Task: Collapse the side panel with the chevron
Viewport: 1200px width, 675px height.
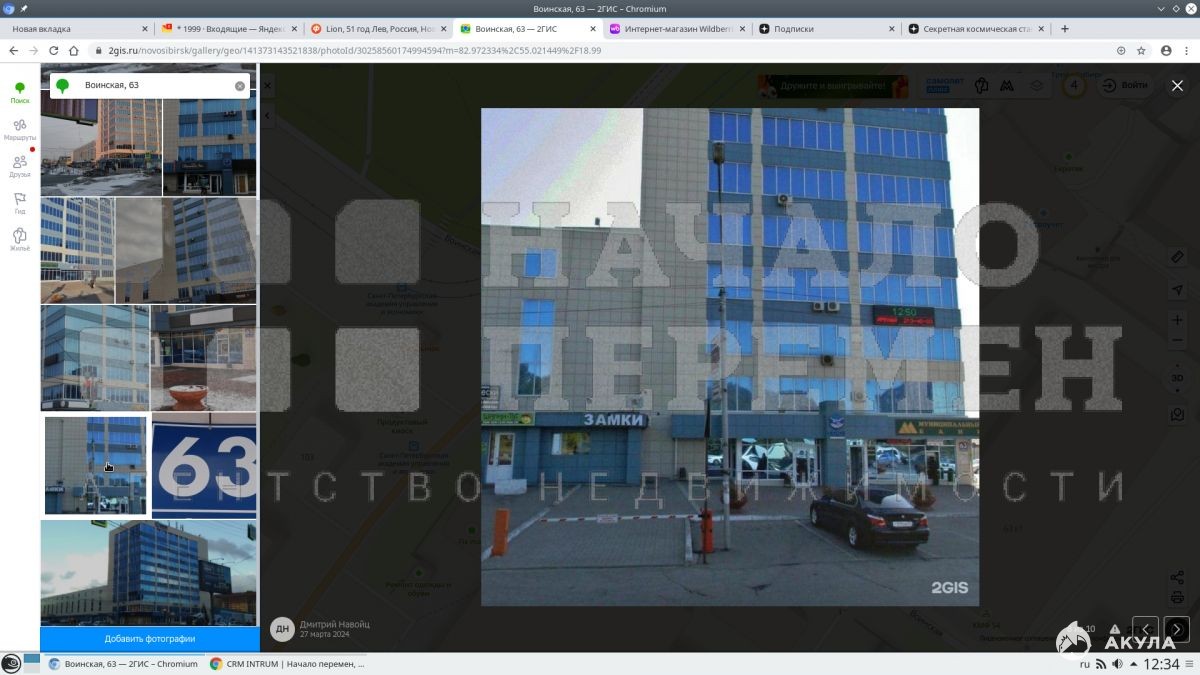Action: click(x=267, y=87)
